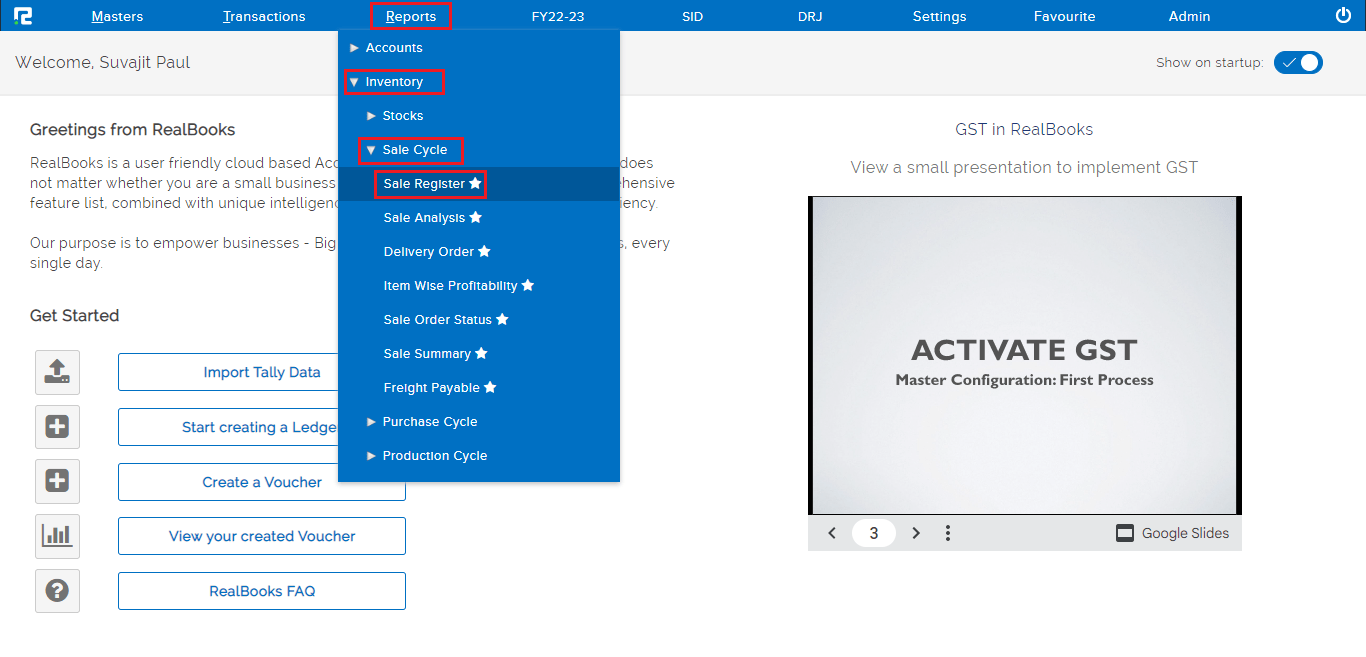Expand the Accounts submenu
The image size is (1366, 657).
pos(393,48)
